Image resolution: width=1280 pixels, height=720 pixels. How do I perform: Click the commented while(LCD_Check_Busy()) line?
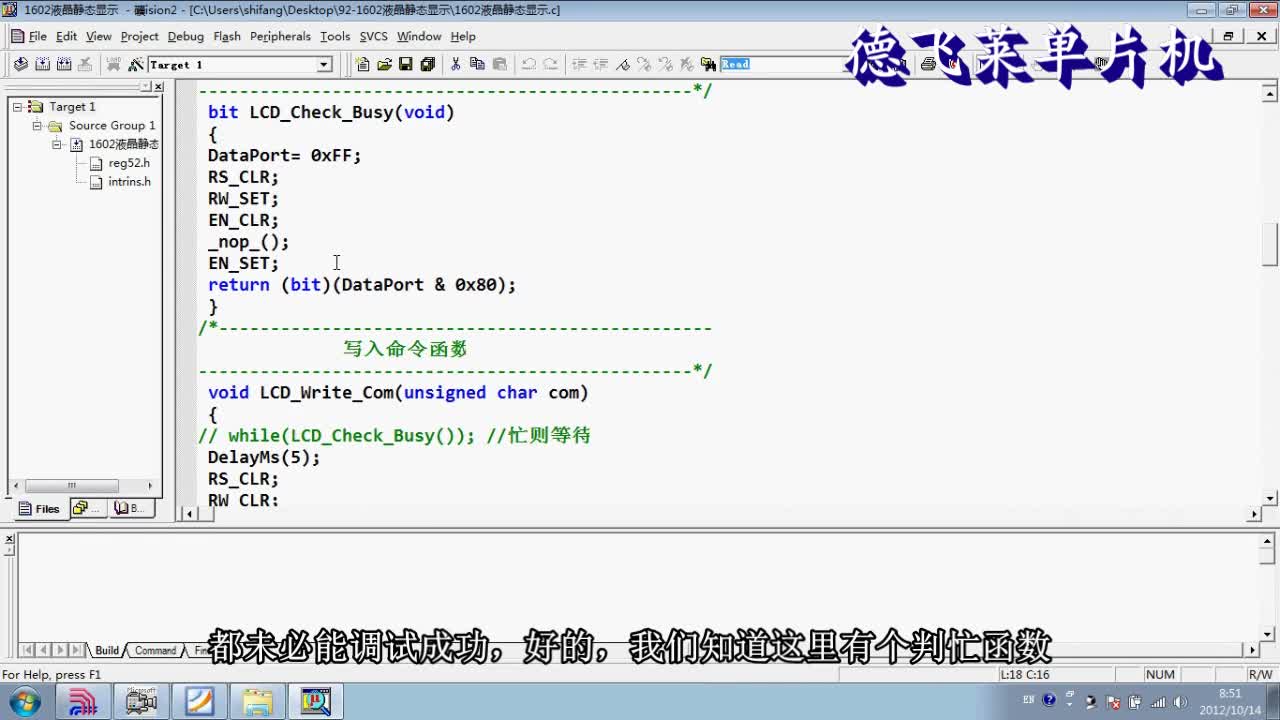(395, 435)
